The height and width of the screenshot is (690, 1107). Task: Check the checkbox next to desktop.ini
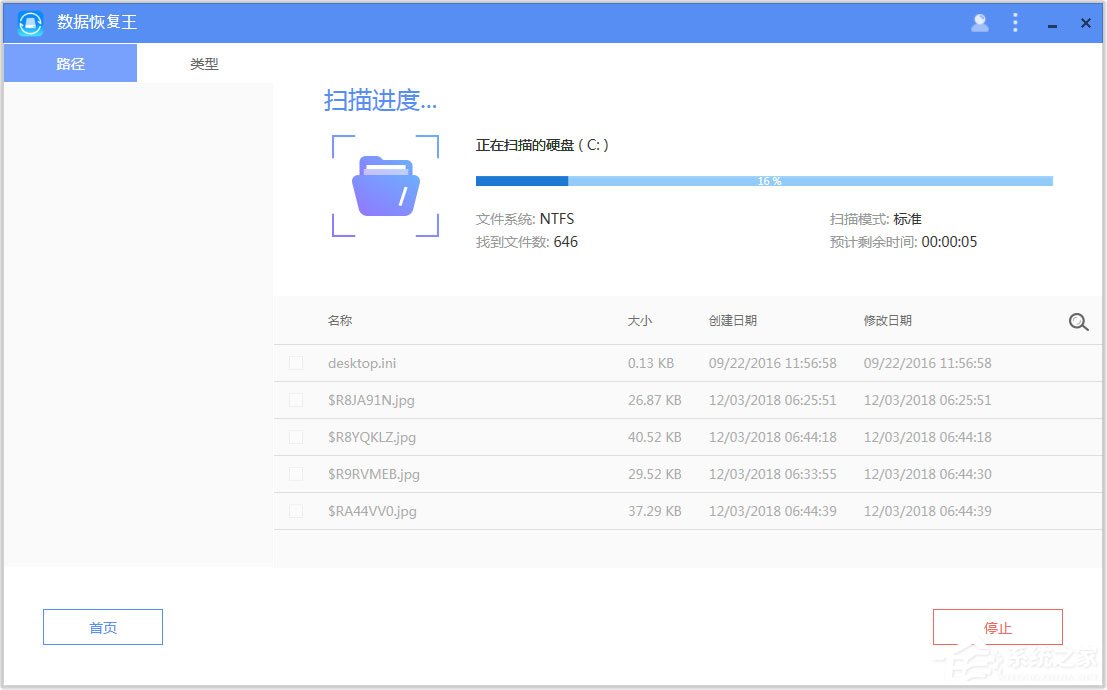point(296,363)
